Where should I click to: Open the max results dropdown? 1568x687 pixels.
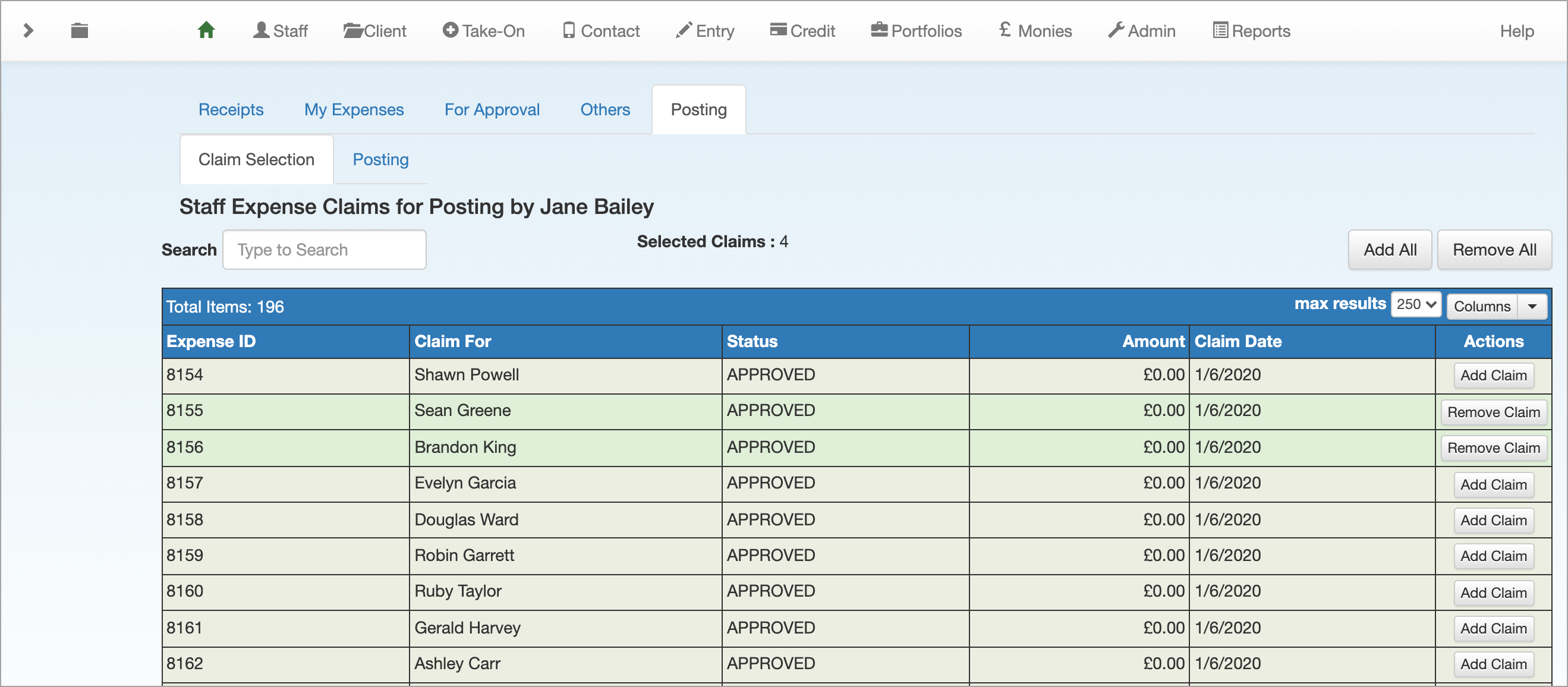click(x=1416, y=305)
